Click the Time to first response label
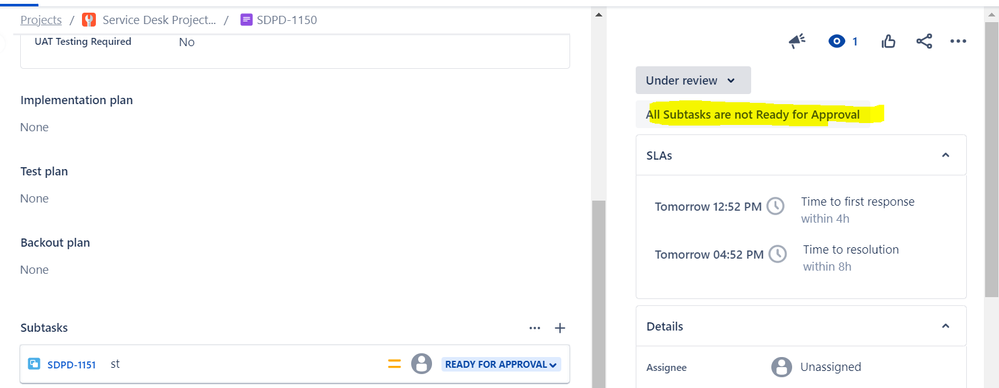This screenshot has width=999, height=388. pyautogui.click(x=858, y=202)
